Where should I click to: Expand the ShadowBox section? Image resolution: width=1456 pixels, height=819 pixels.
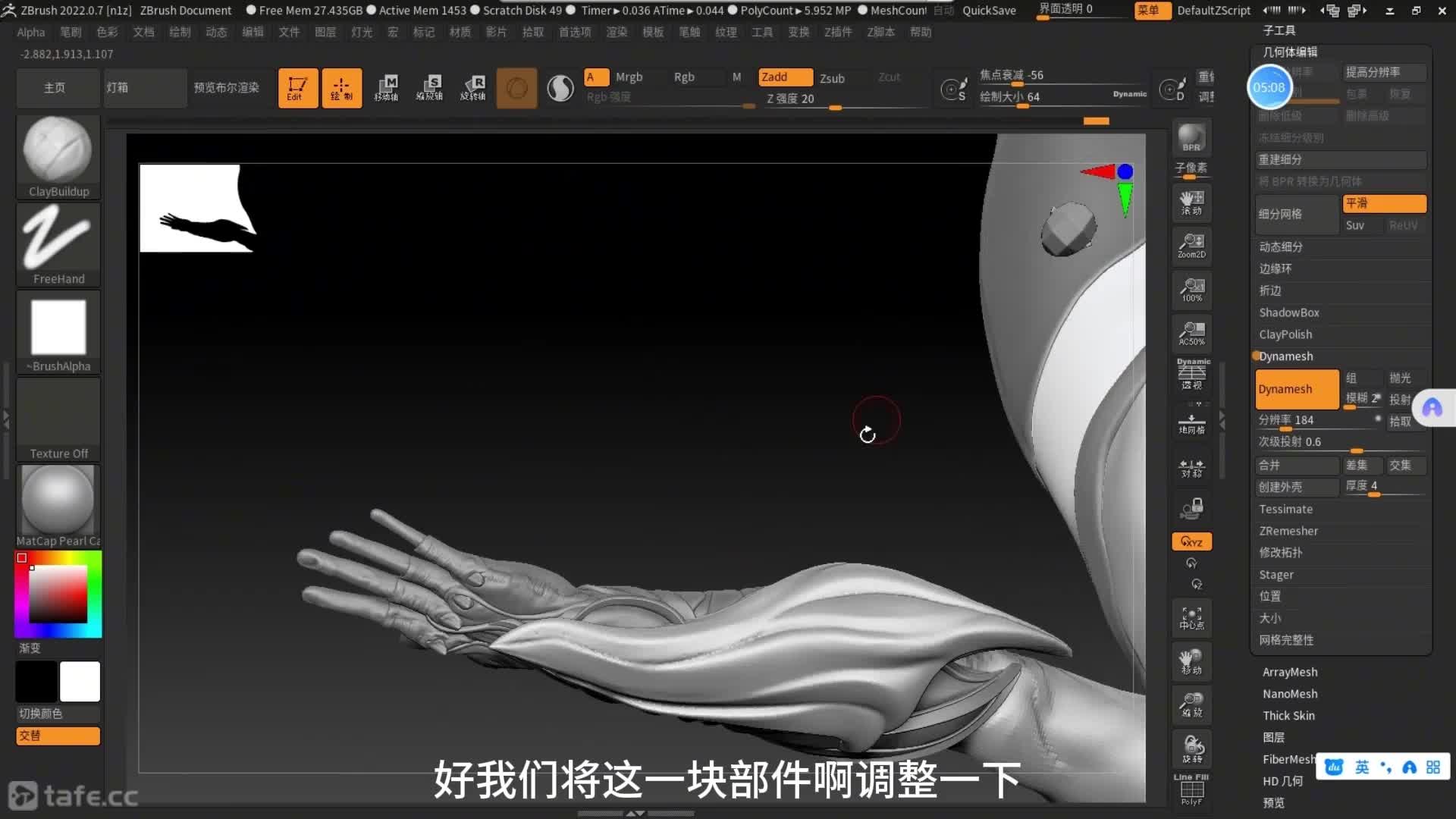pyautogui.click(x=1288, y=312)
